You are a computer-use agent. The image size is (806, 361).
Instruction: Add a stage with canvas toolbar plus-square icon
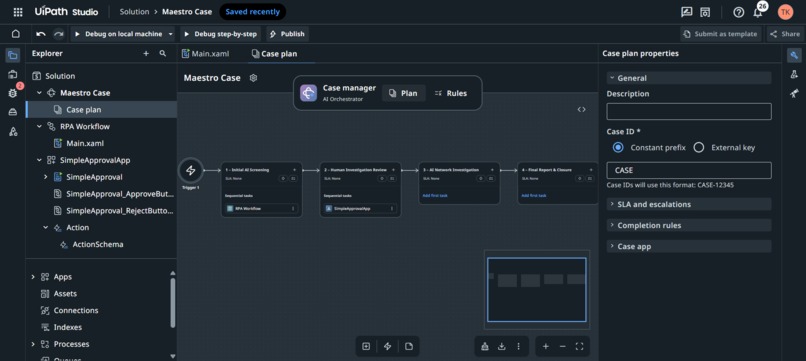click(366, 347)
